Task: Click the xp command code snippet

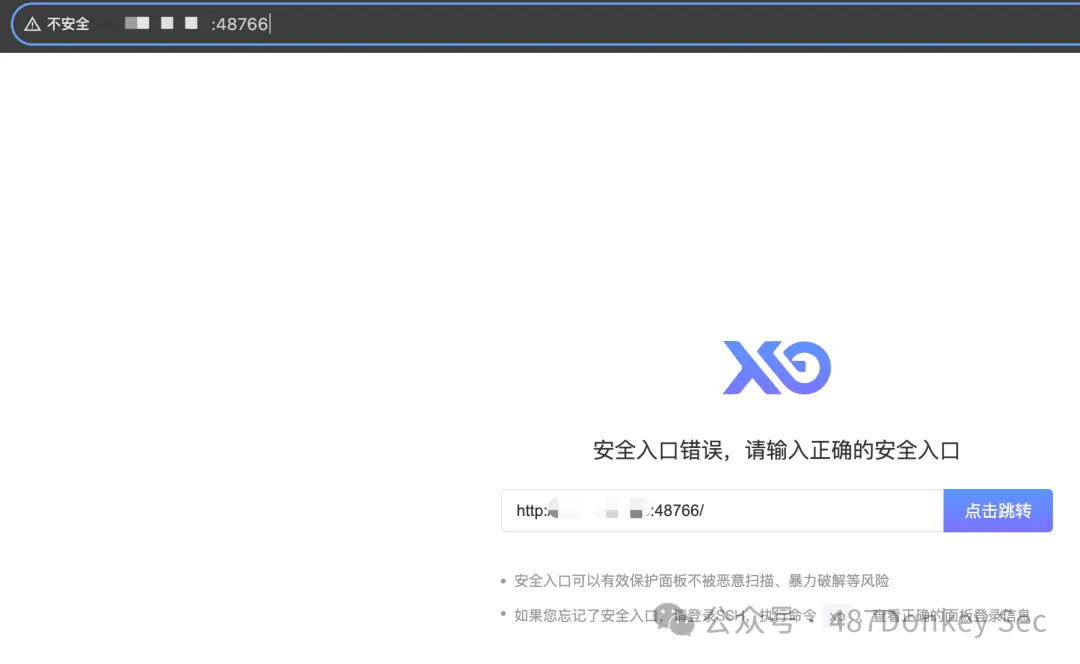Action: coord(838,616)
